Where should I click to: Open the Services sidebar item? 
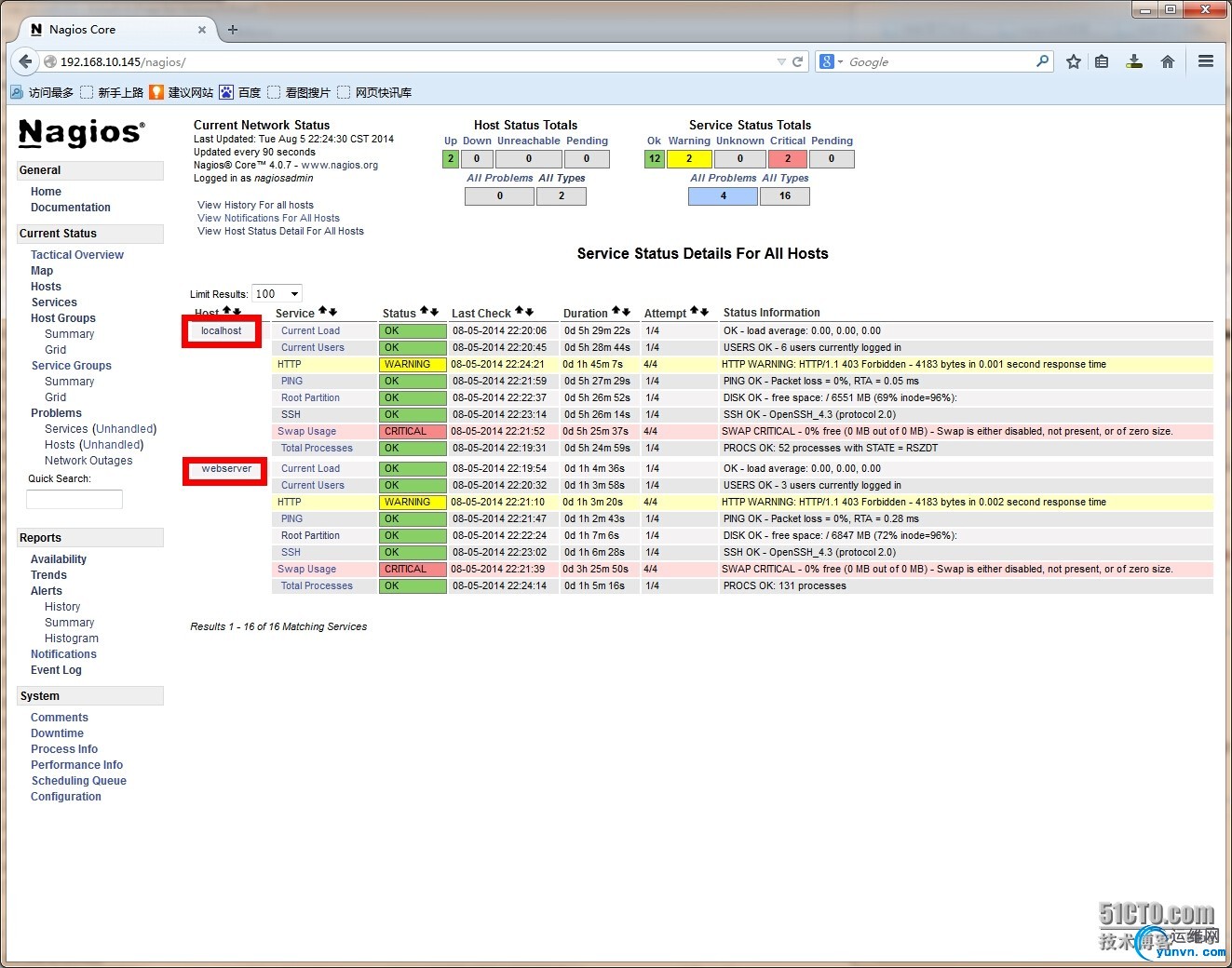pyautogui.click(x=54, y=302)
